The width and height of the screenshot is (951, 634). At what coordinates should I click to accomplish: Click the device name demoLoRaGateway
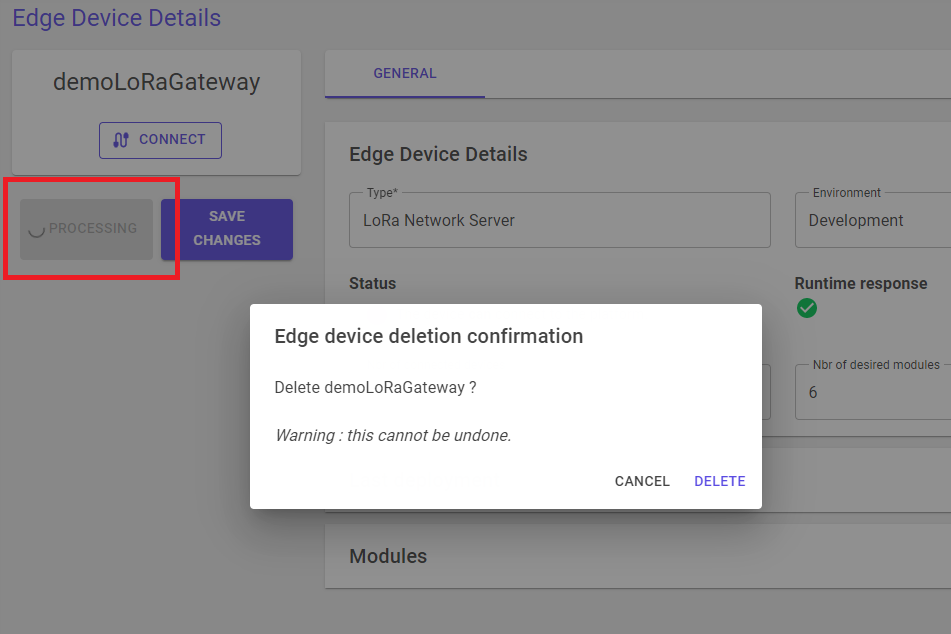(155, 82)
